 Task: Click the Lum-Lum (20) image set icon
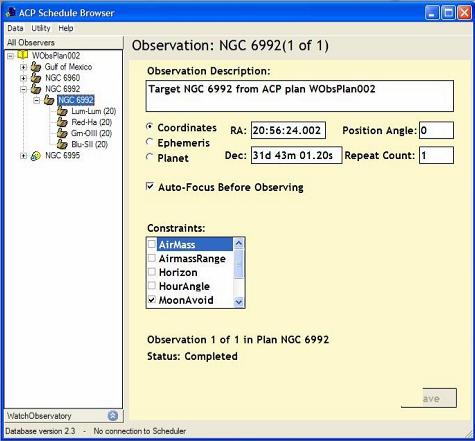62,111
